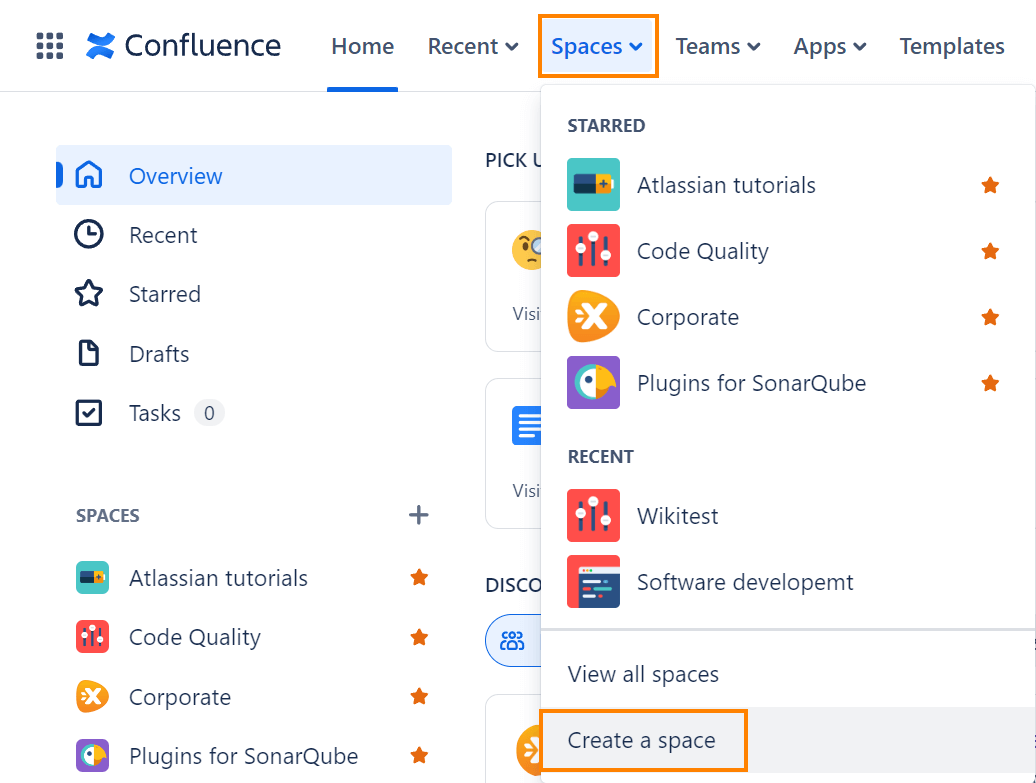Click the Tasks count badge 0
The height and width of the screenshot is (783, 1036).
click(209, 413)
